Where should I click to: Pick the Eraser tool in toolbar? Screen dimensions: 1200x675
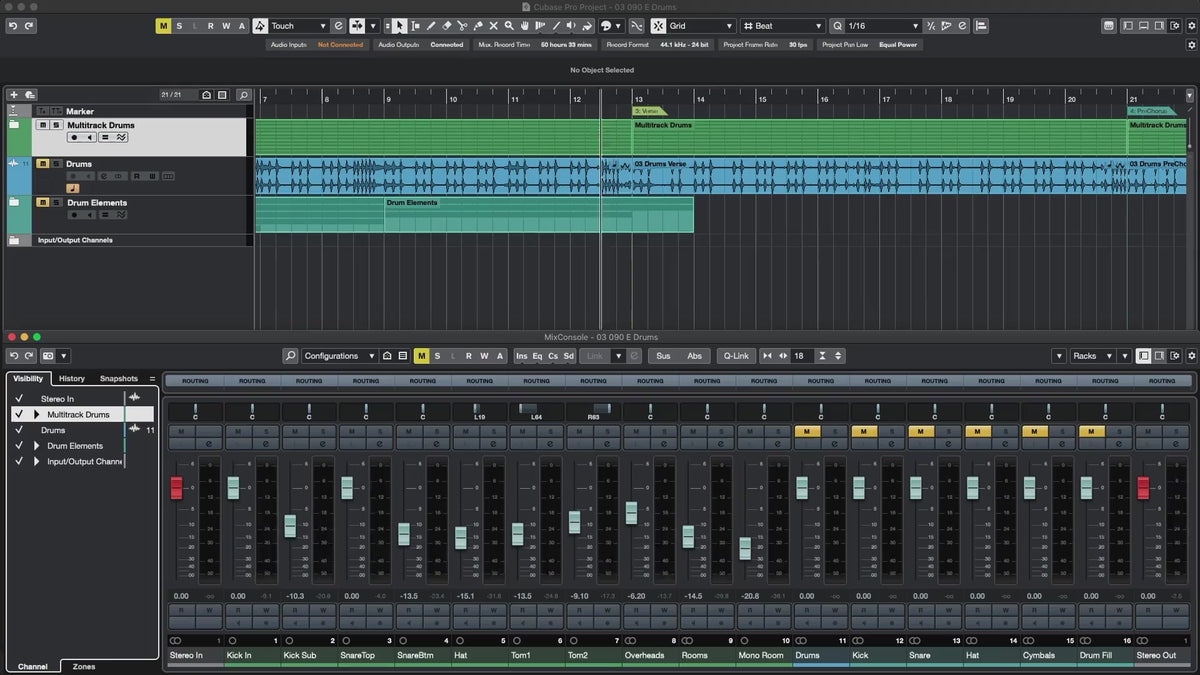tap(447, 26)
